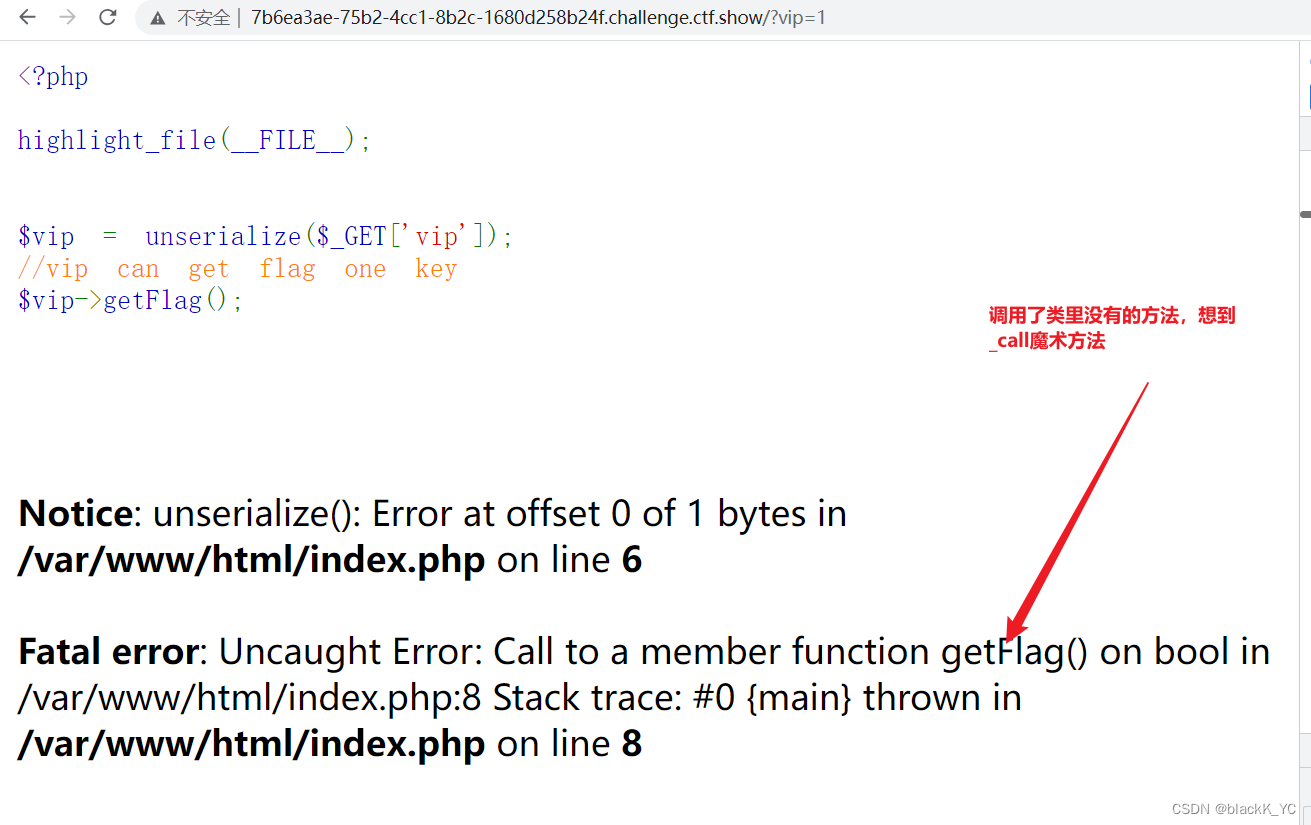Click the 'on line 8' text at bottom
This screenshot has width=1311, height=825.
click(x=570, y=744)
